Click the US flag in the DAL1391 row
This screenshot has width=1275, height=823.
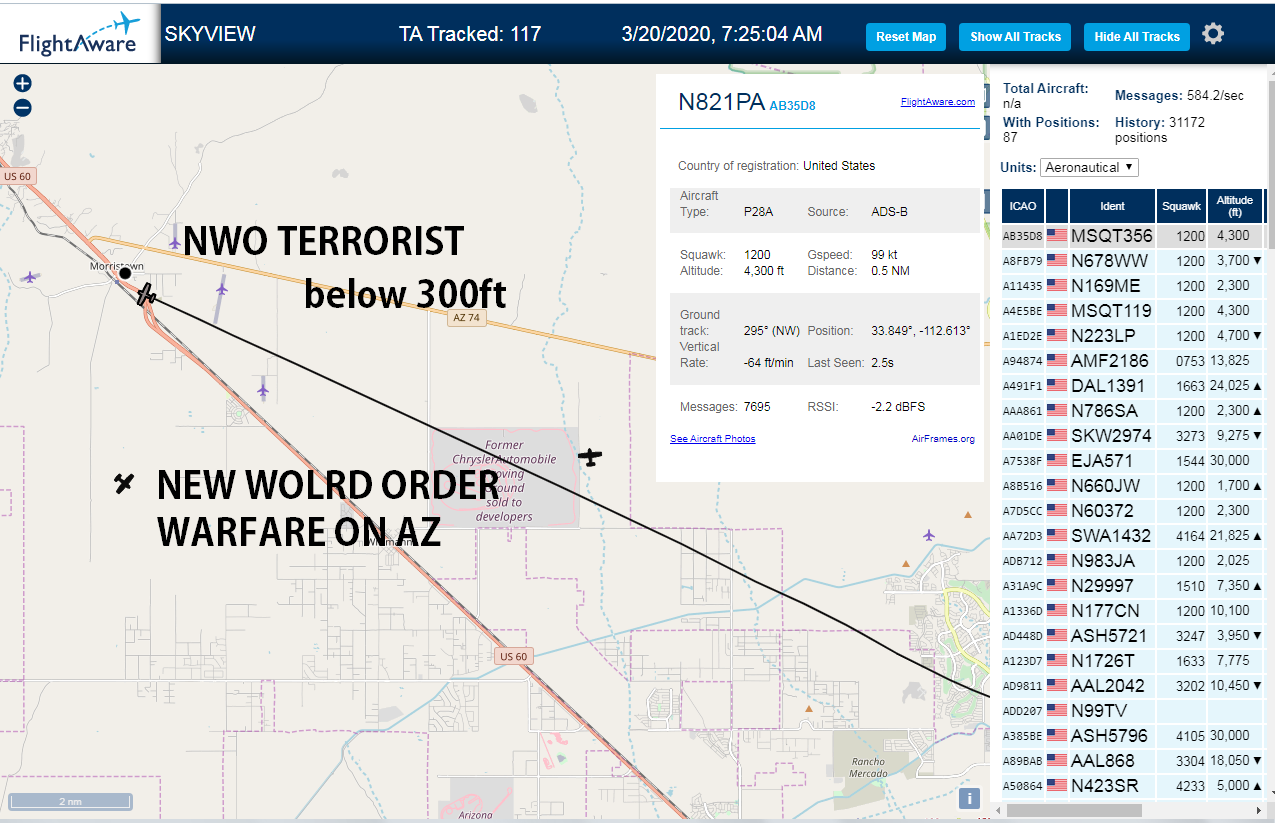[x=1057, y=386]
